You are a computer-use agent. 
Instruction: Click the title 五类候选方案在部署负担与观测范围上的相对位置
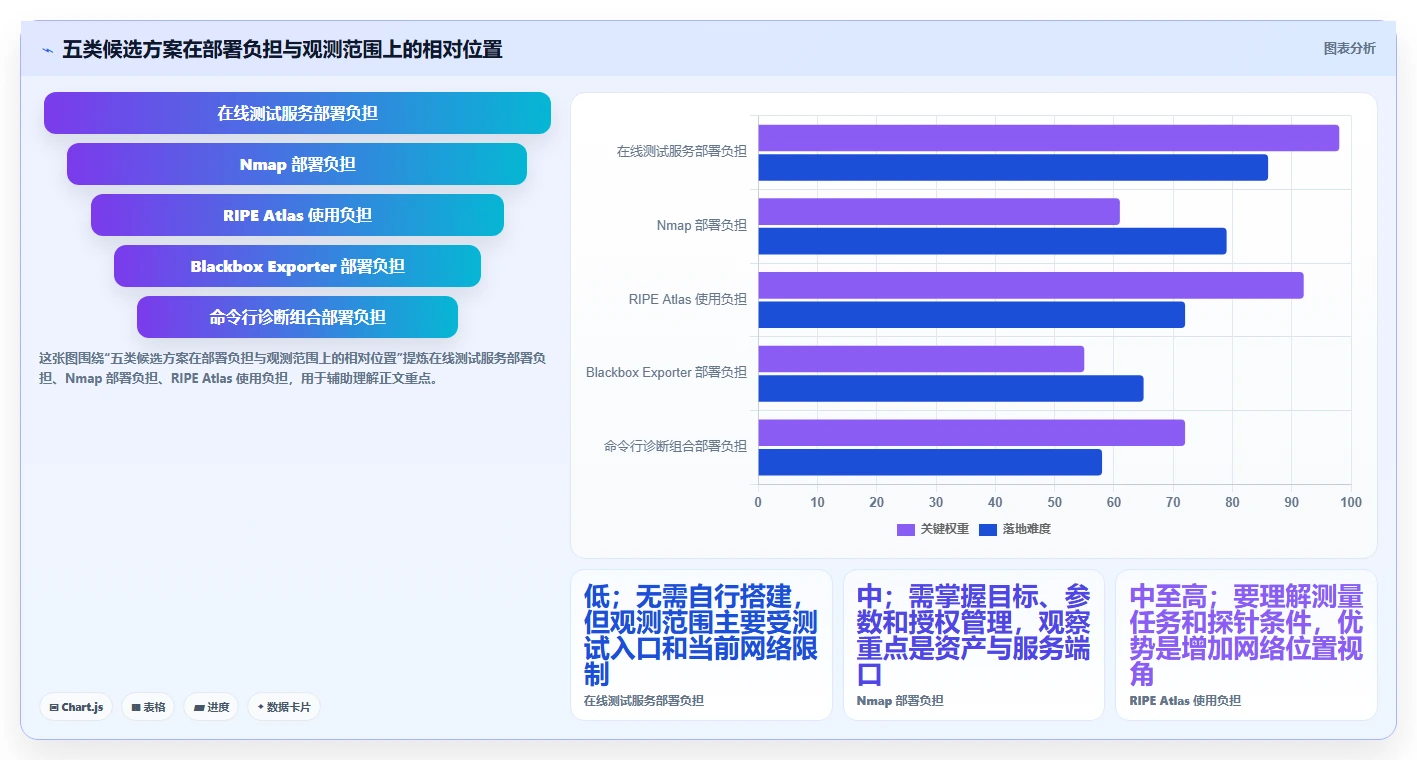282,49
